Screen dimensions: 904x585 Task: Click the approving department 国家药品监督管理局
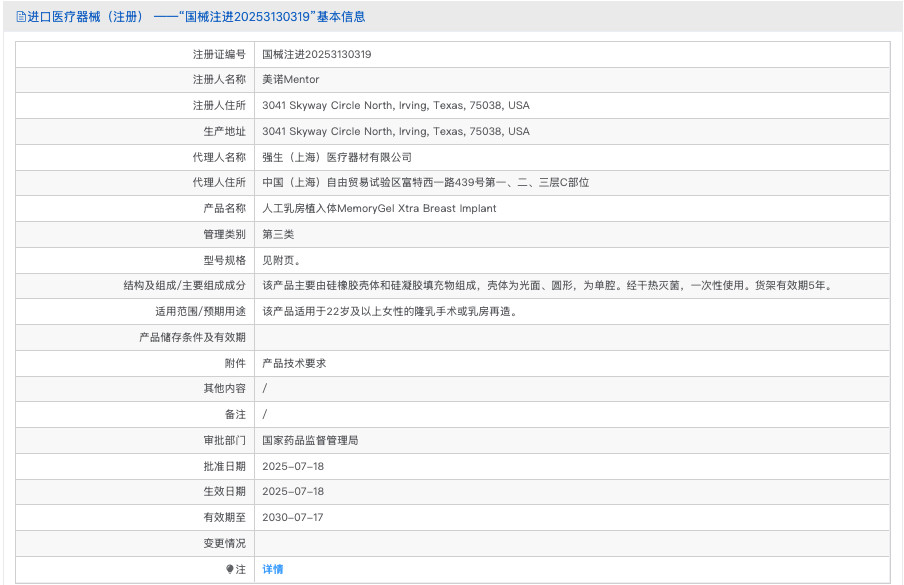point(310,440)
